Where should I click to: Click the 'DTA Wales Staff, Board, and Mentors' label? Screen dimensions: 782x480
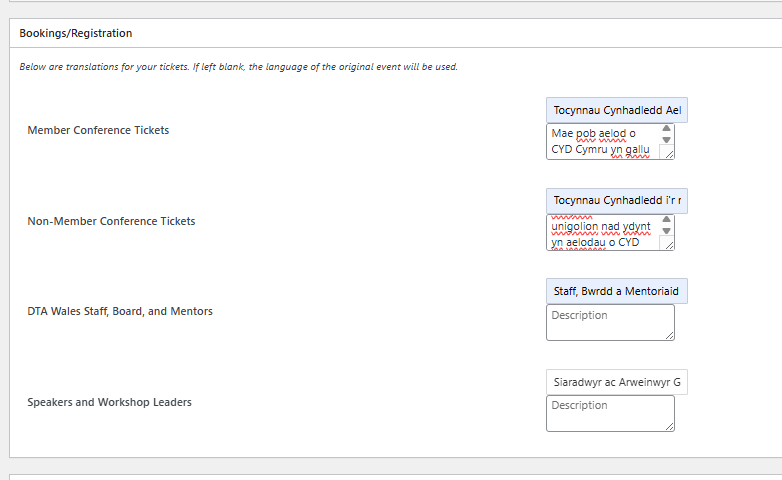tap(120, 311)
